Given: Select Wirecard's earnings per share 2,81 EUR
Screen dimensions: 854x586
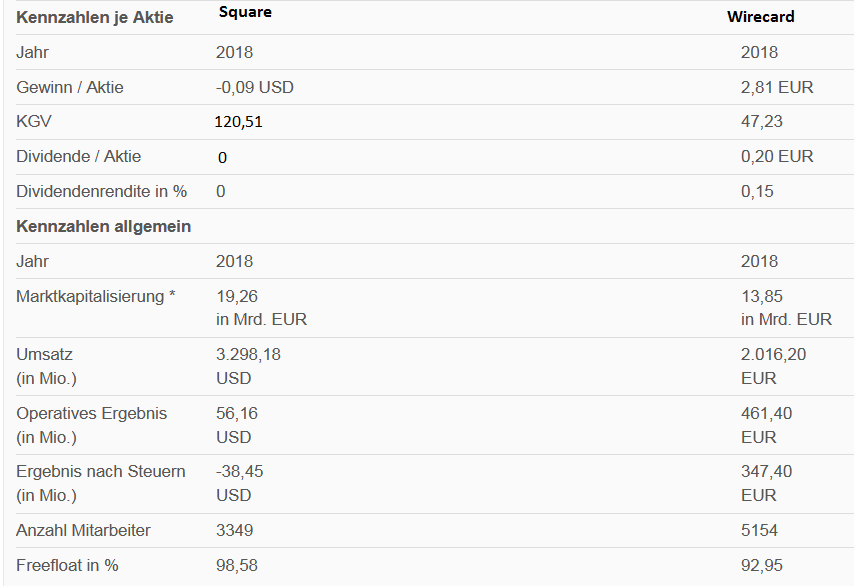Looking at the screenshot, I should 777,87.
